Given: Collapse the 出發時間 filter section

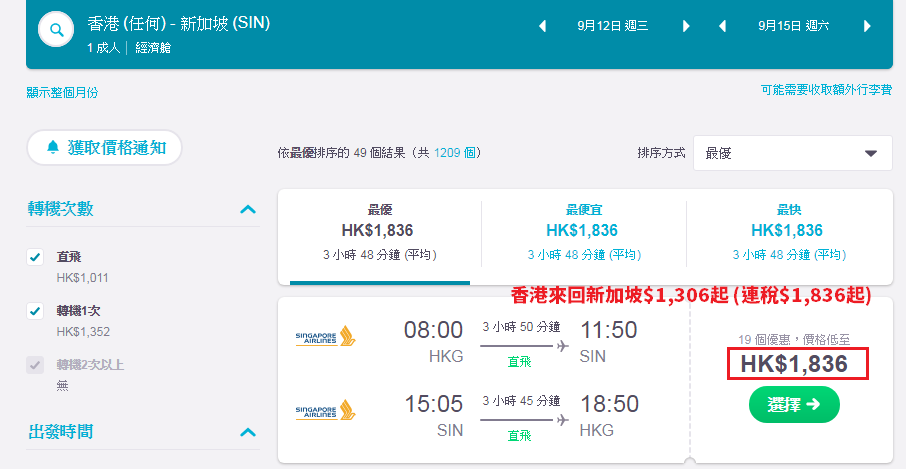Looking at the screenshot, I should [248, 432].
